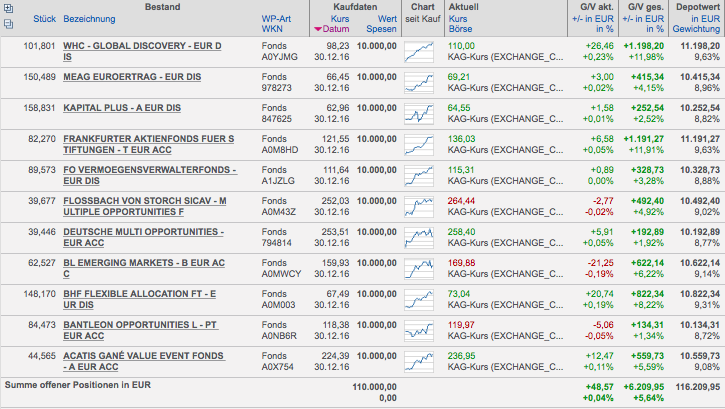Viewport: 725px width, 409px height.
Task: Sort by Depotwert in EUR header
Action: tap(706, 19)
